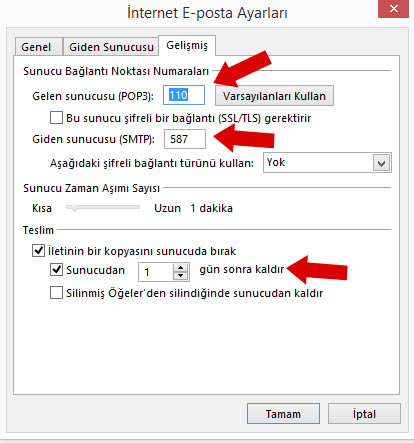Click the POP3 port field showing 110

click(184, 95)
